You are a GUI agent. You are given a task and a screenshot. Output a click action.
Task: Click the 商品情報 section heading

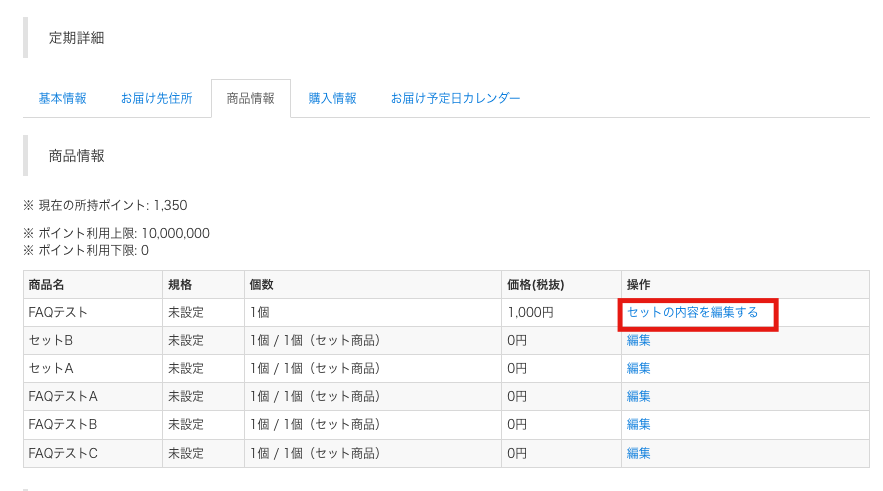click(x=77, y=156)
